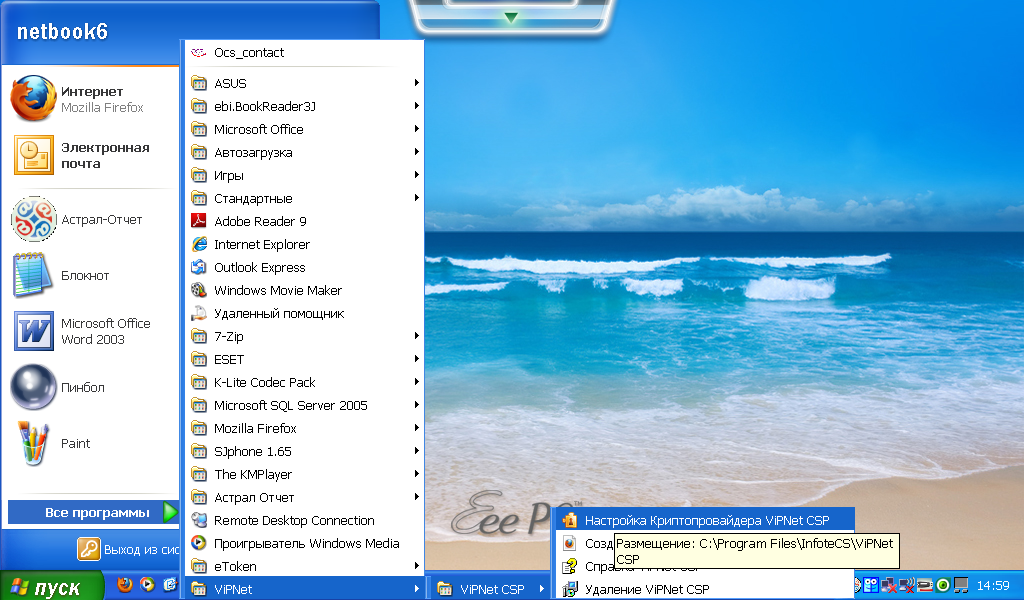Expand The KMPlayer folder

tap(304, 474)
